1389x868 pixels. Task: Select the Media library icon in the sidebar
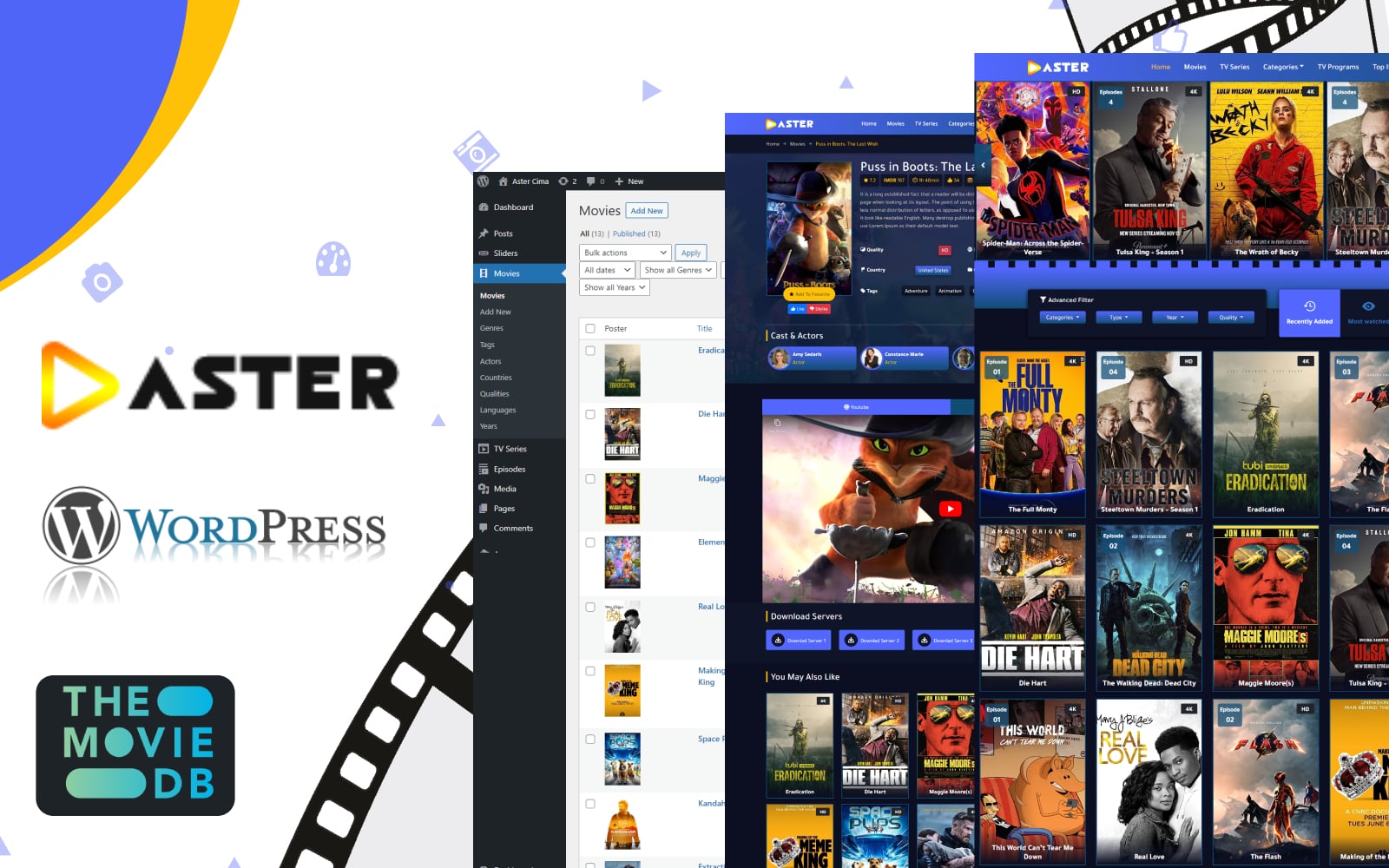(x=484, y=489)
